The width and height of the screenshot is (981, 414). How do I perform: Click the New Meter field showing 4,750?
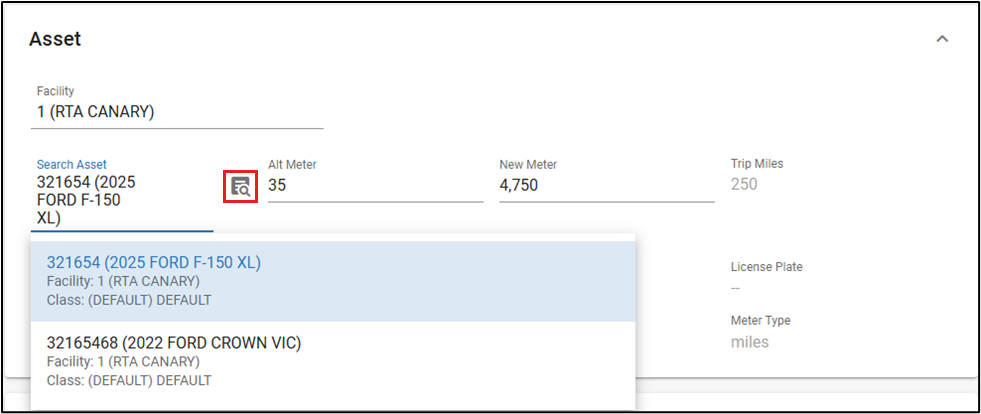[606, 185]
